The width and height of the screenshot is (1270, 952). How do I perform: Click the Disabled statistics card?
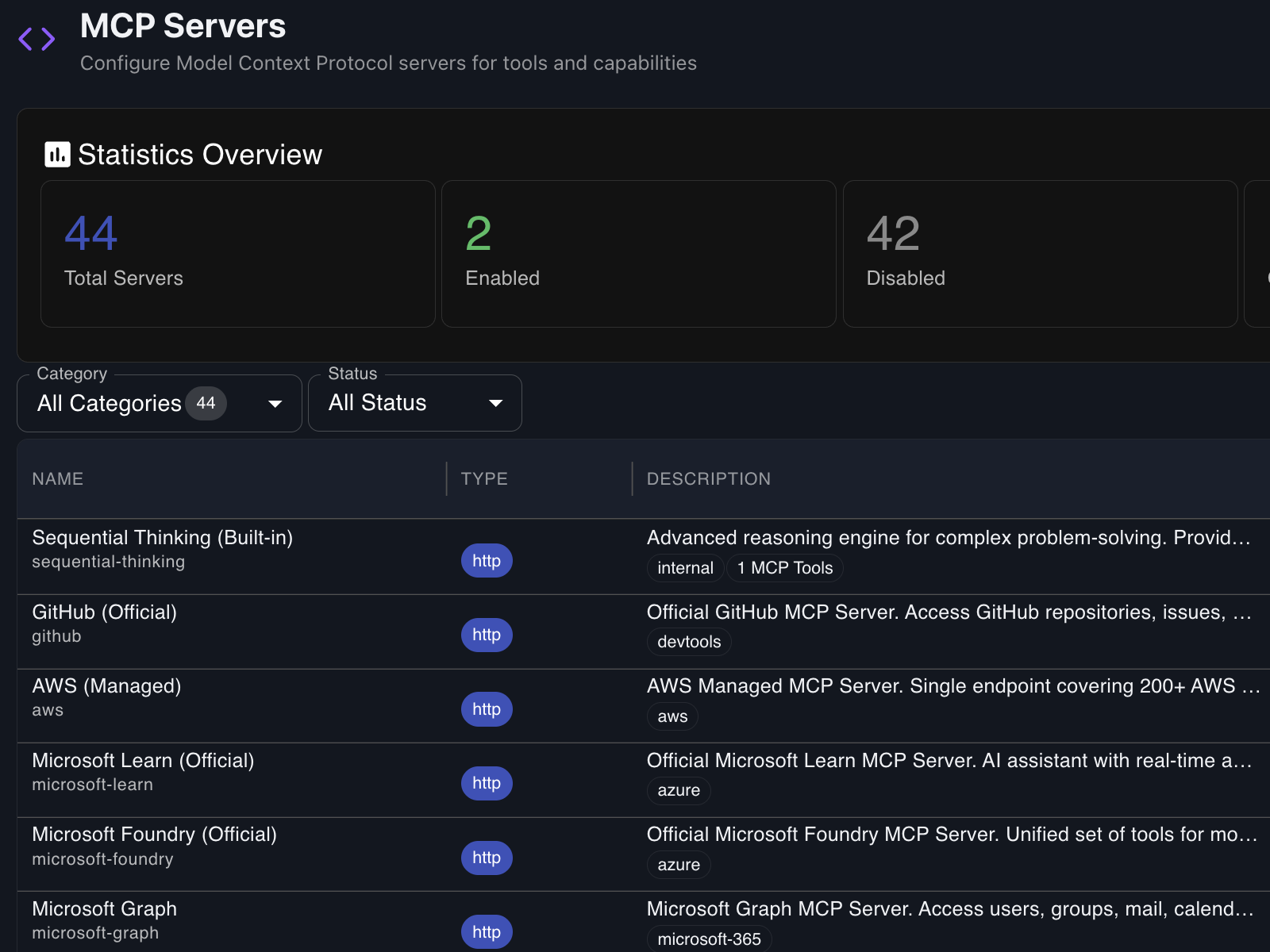coord(1040,254)
